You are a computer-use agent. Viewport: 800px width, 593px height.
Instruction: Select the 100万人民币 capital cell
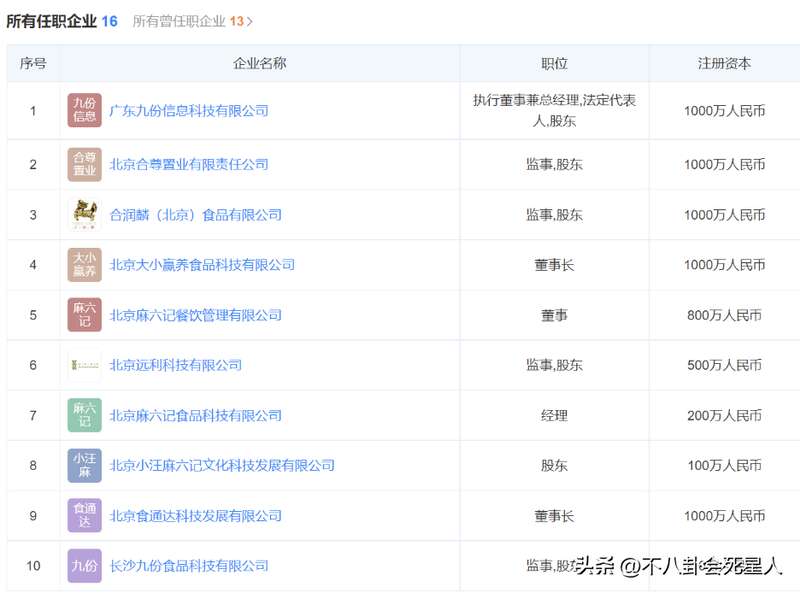click(x=724, y=465)
